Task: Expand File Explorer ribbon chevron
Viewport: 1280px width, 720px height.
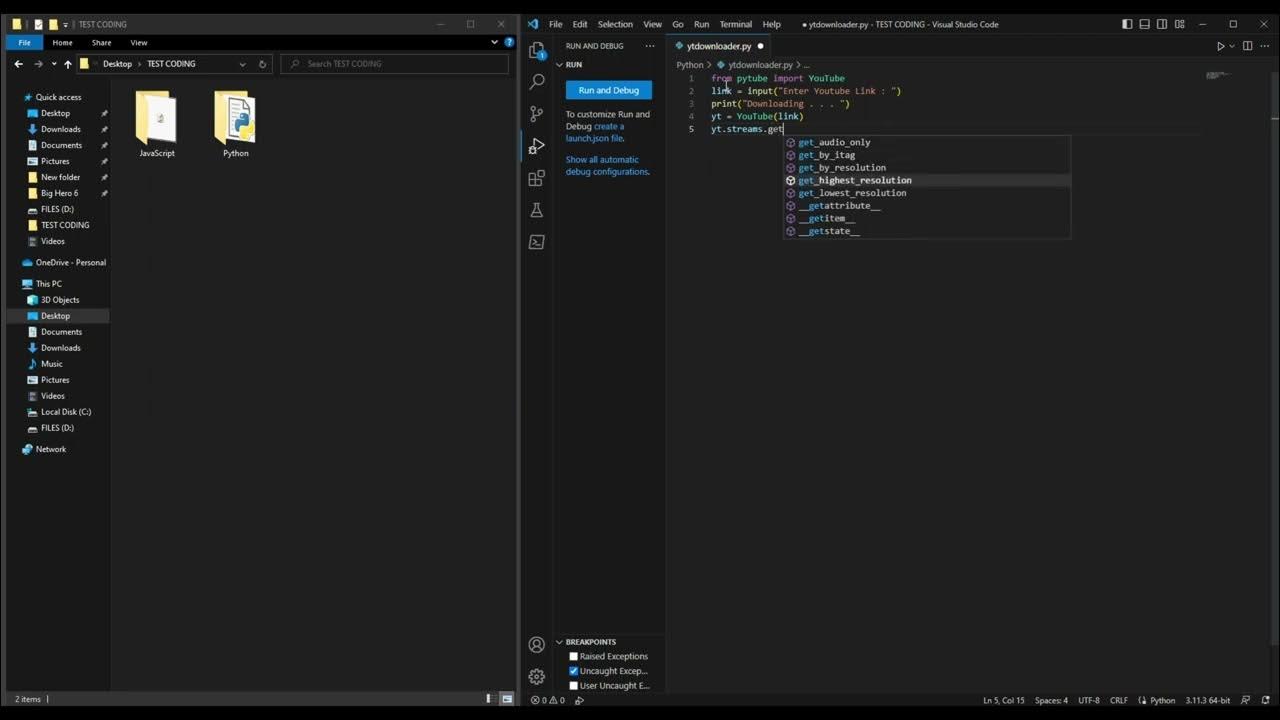Action: point(494,43)
